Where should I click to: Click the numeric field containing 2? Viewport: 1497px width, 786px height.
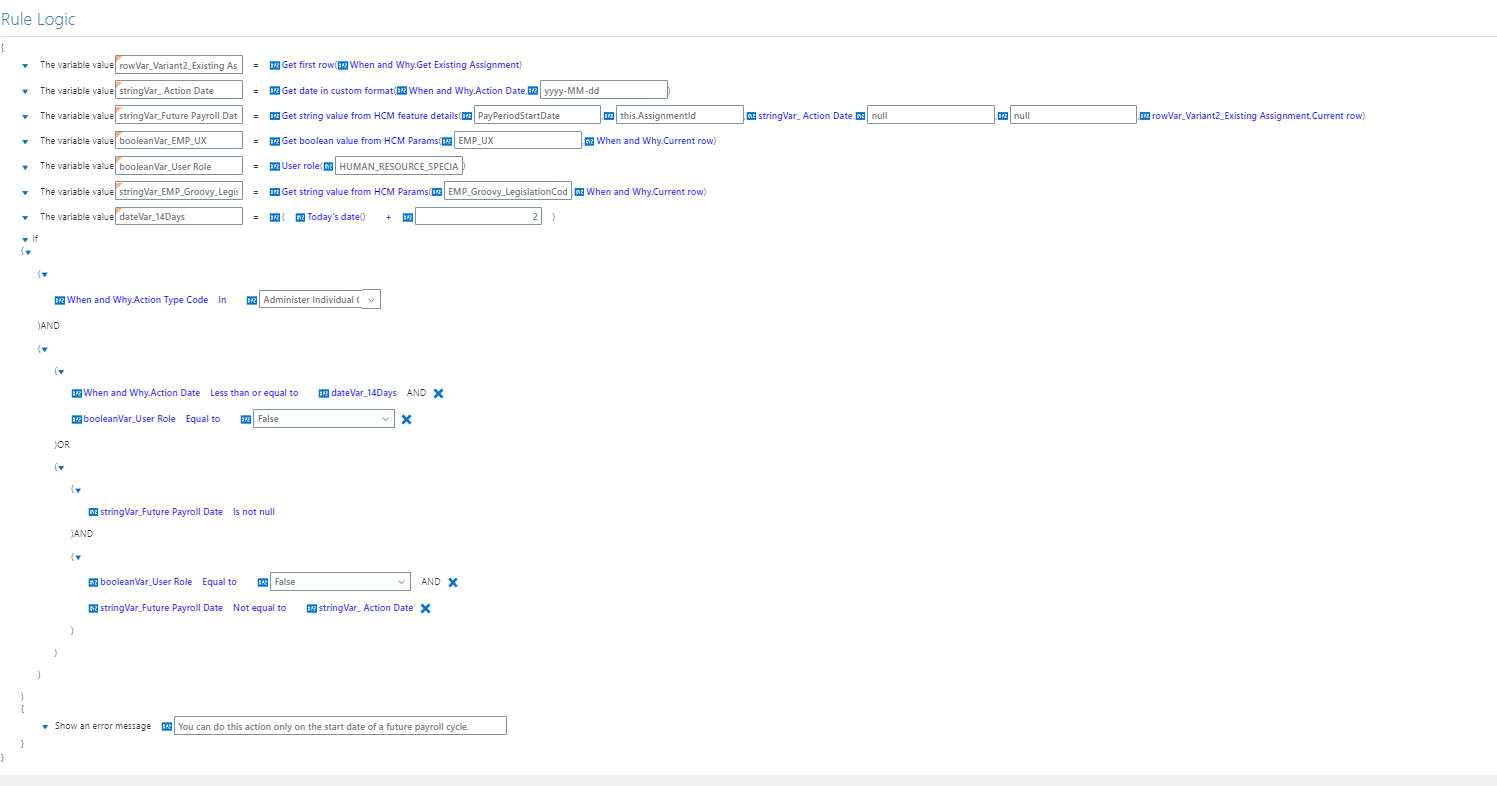478,217
